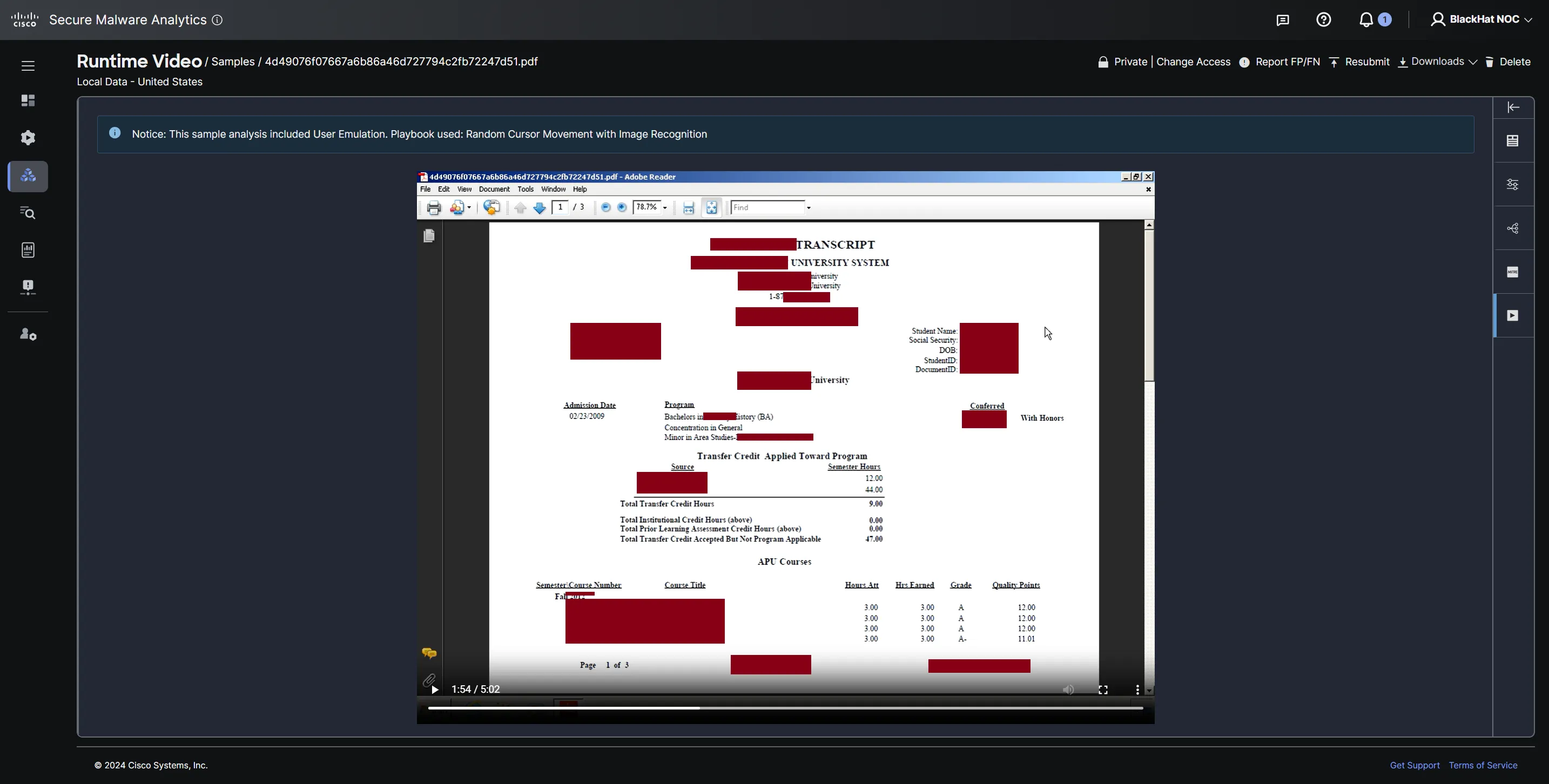Open the feedback chat icon in header
This screenshot has height=784, width=1549.
click(1282, 20)
